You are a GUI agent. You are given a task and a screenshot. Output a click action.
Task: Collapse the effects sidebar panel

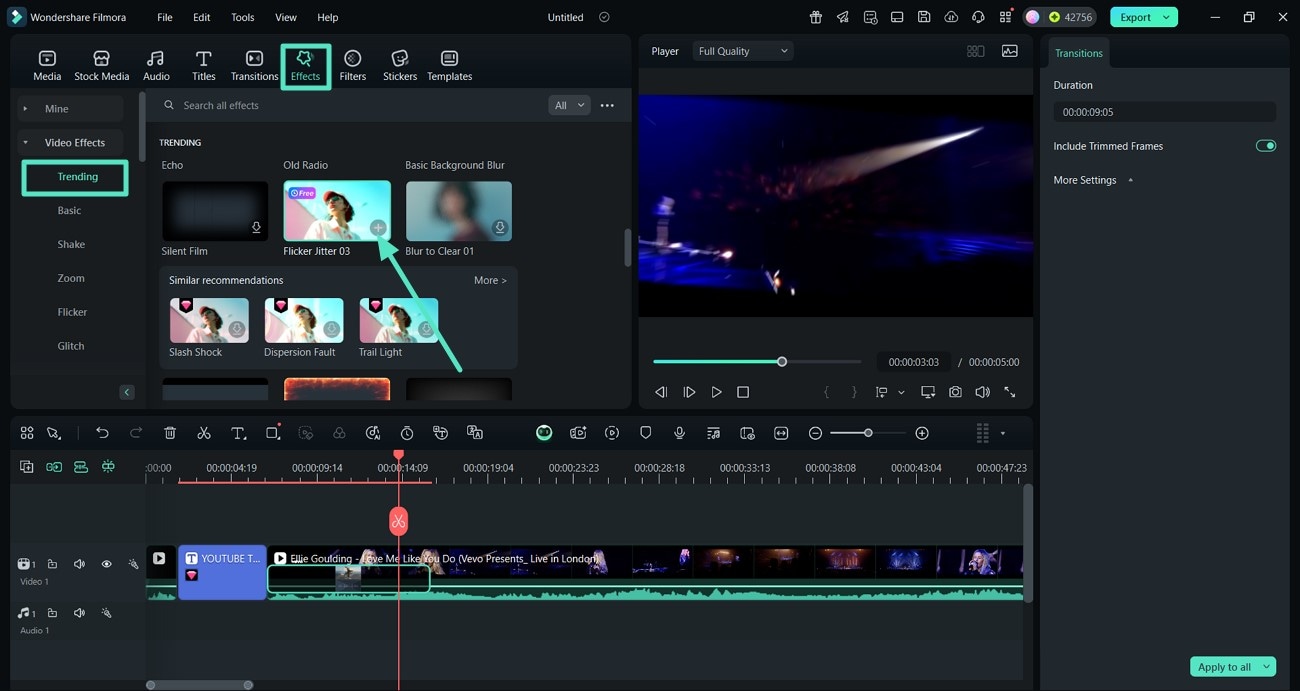pyautogui.click(x=127, y=392)
